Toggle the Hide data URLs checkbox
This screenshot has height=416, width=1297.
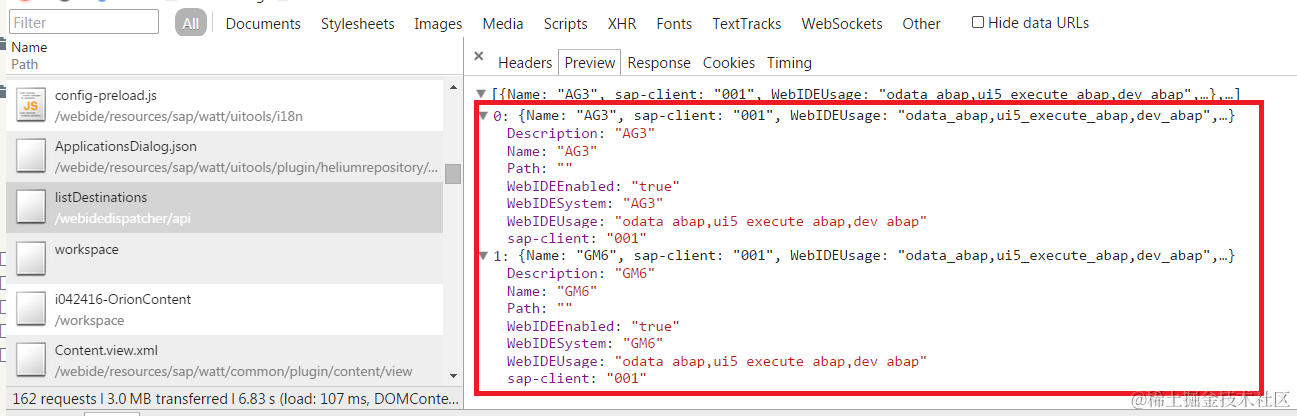(978, 22)
